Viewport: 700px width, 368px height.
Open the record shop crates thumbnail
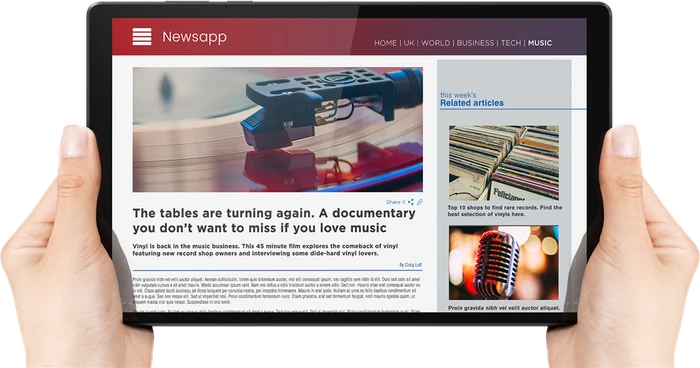tap(504, 163)
